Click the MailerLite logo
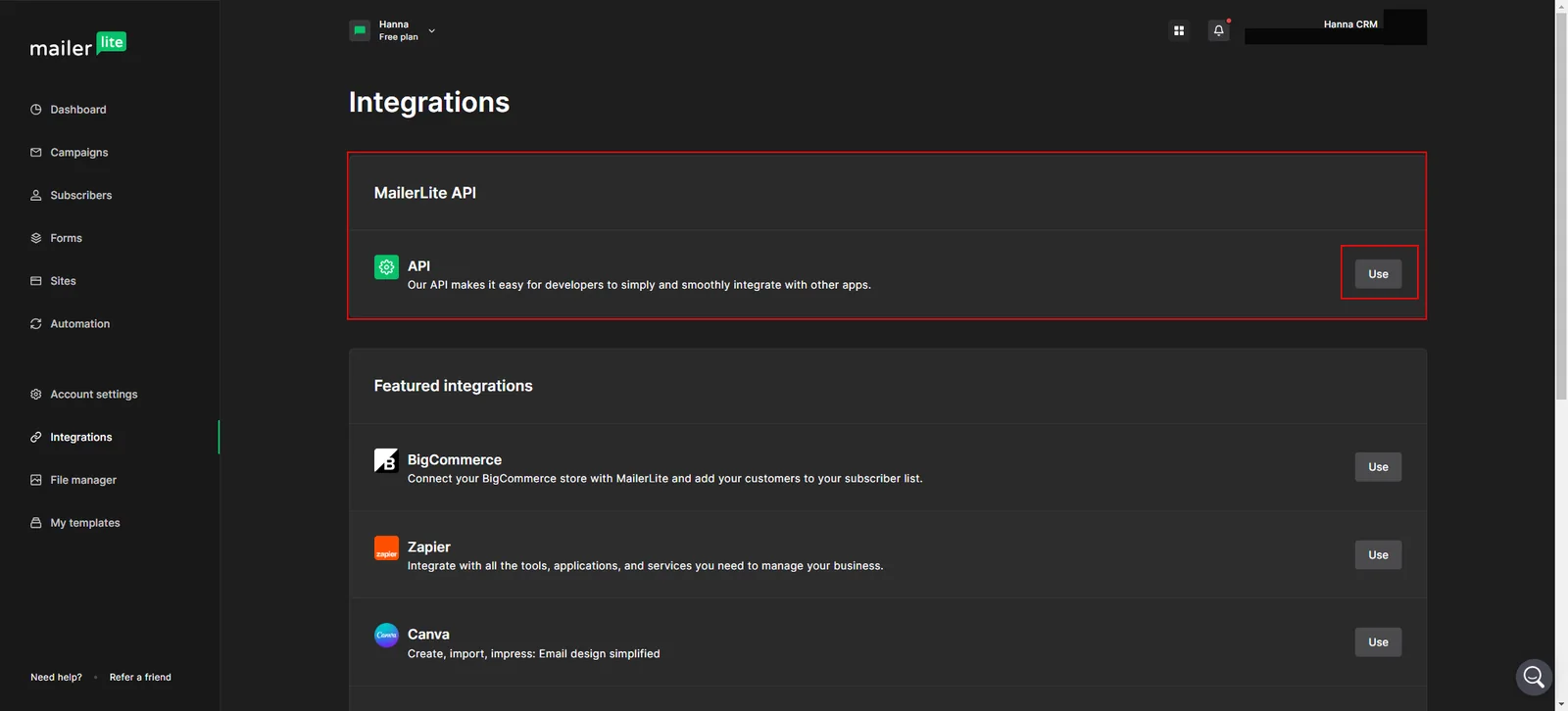Screen dimensions: 1568x711 click(77, 45)
